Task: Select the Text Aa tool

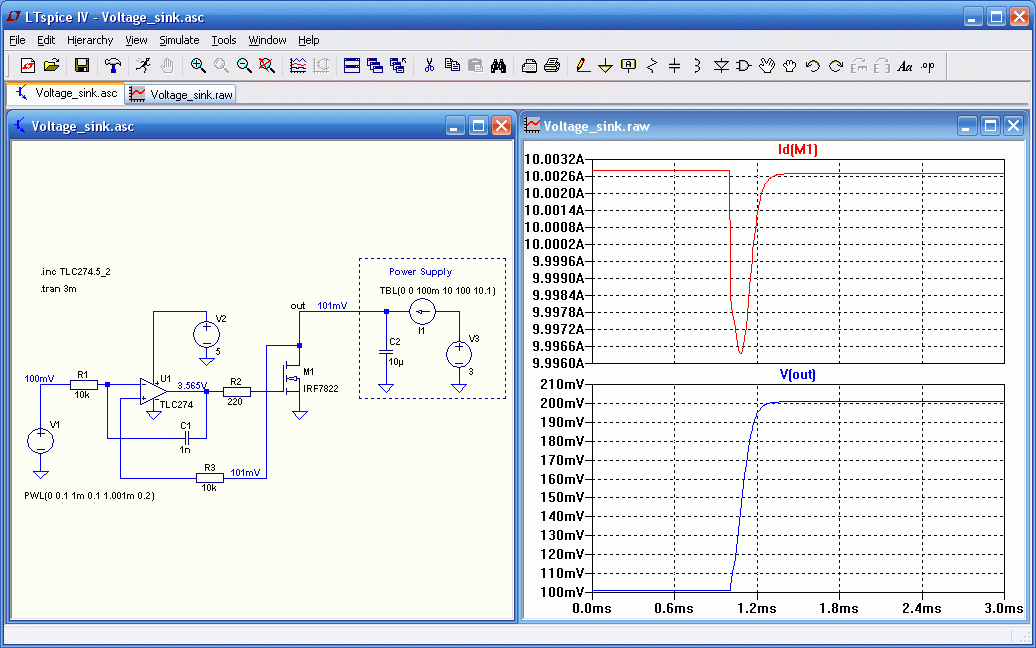Action: pos(905,66)
